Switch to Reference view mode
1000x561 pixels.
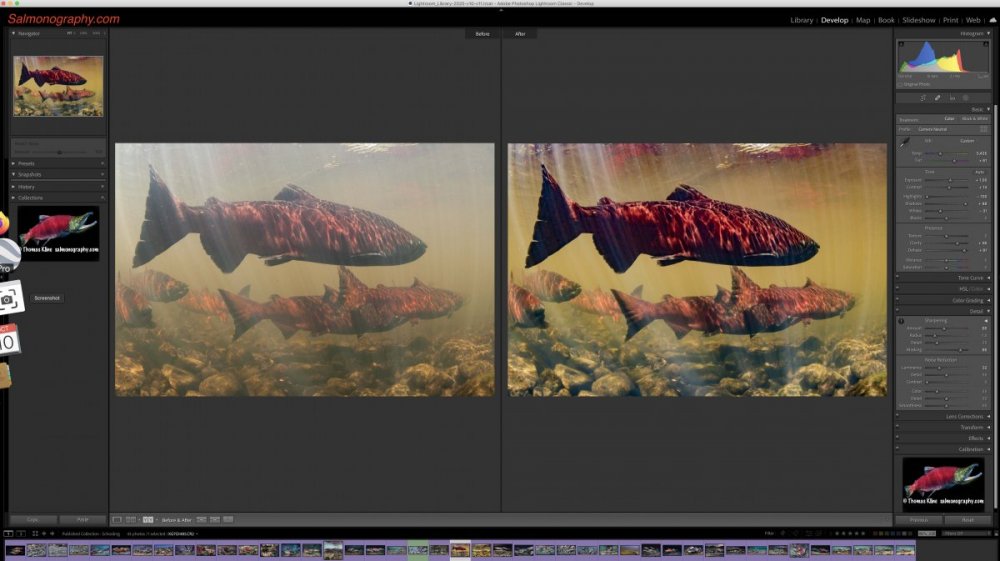(131, 520)
